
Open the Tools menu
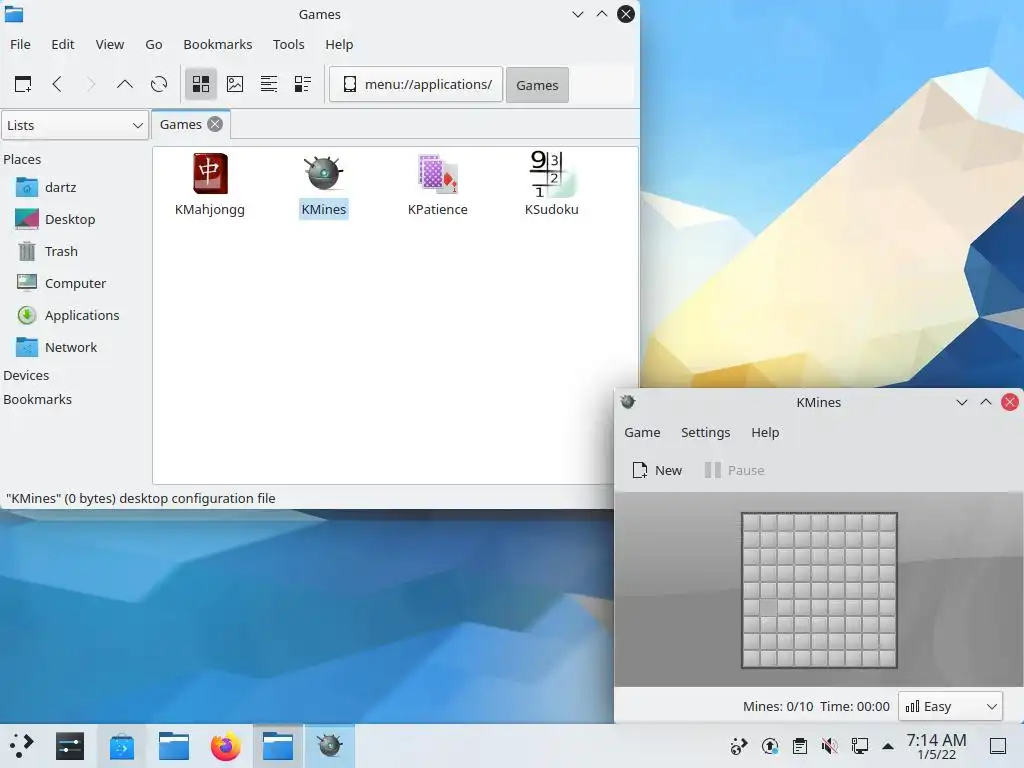tap(289, 44)
